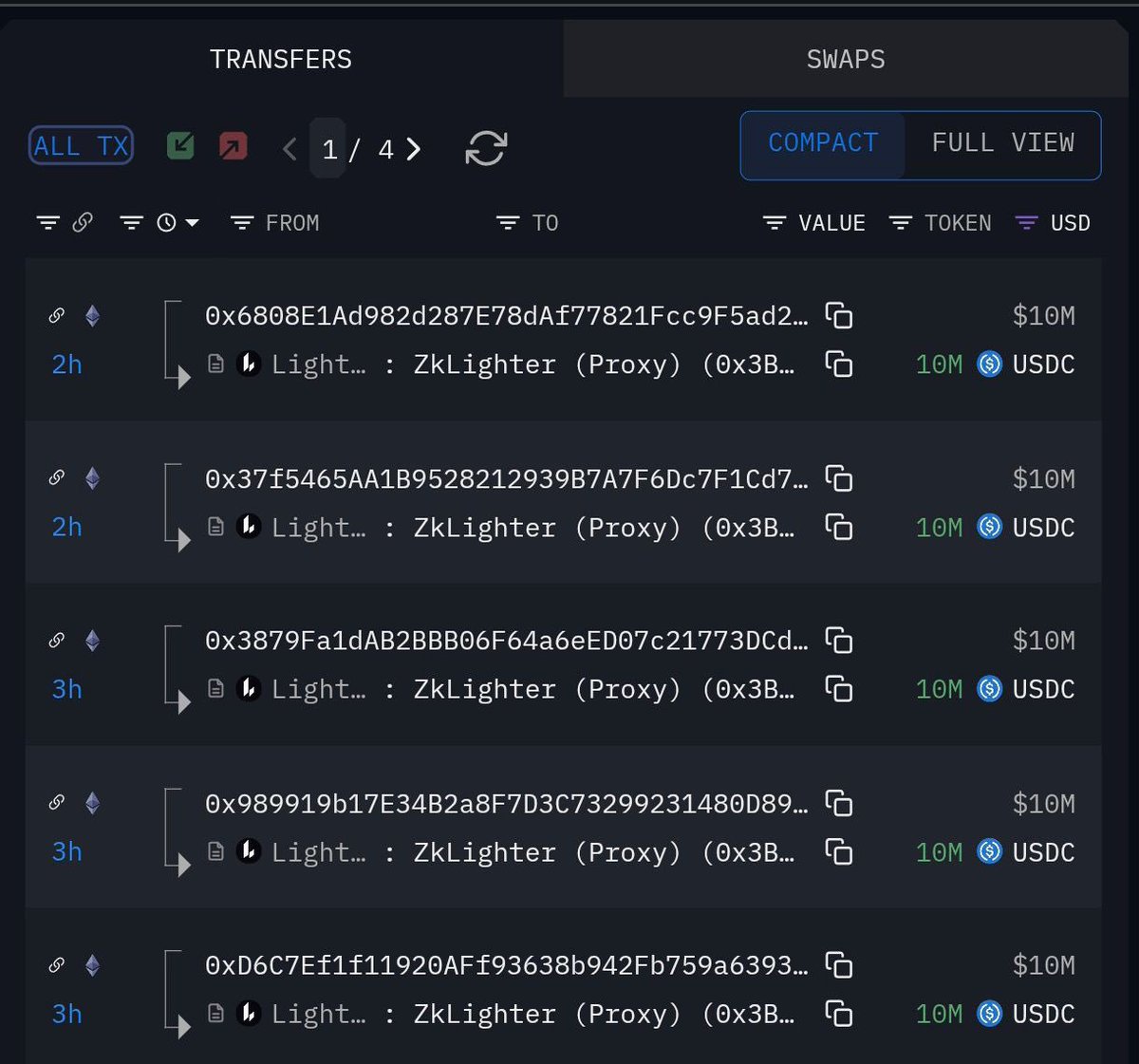Screen dimensions: 1139x1064
Task: Go to previous page with left chevron
Action: [290, 149]
